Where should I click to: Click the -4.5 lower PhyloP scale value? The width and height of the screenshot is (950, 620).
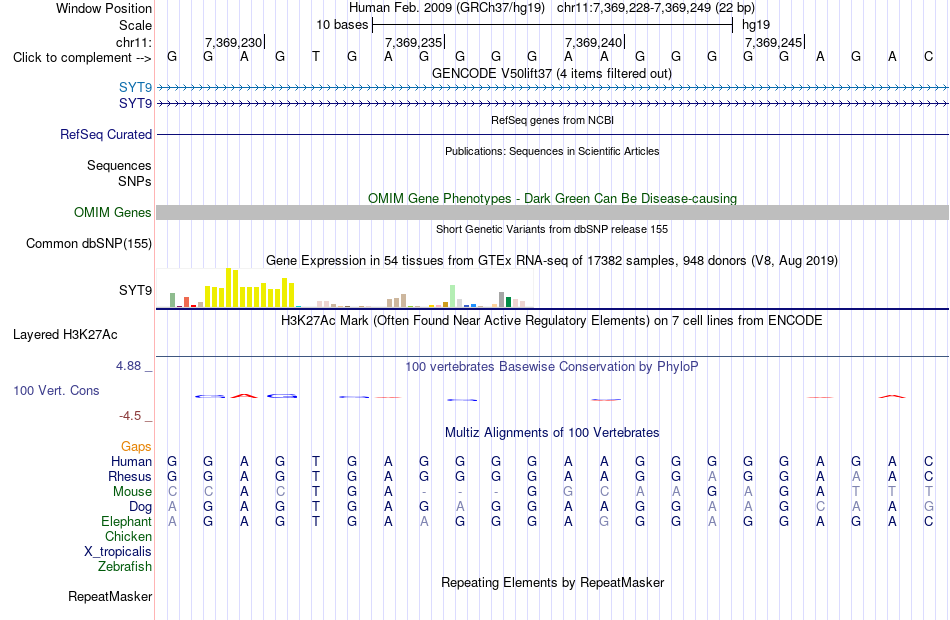click(x=130, y=416)
